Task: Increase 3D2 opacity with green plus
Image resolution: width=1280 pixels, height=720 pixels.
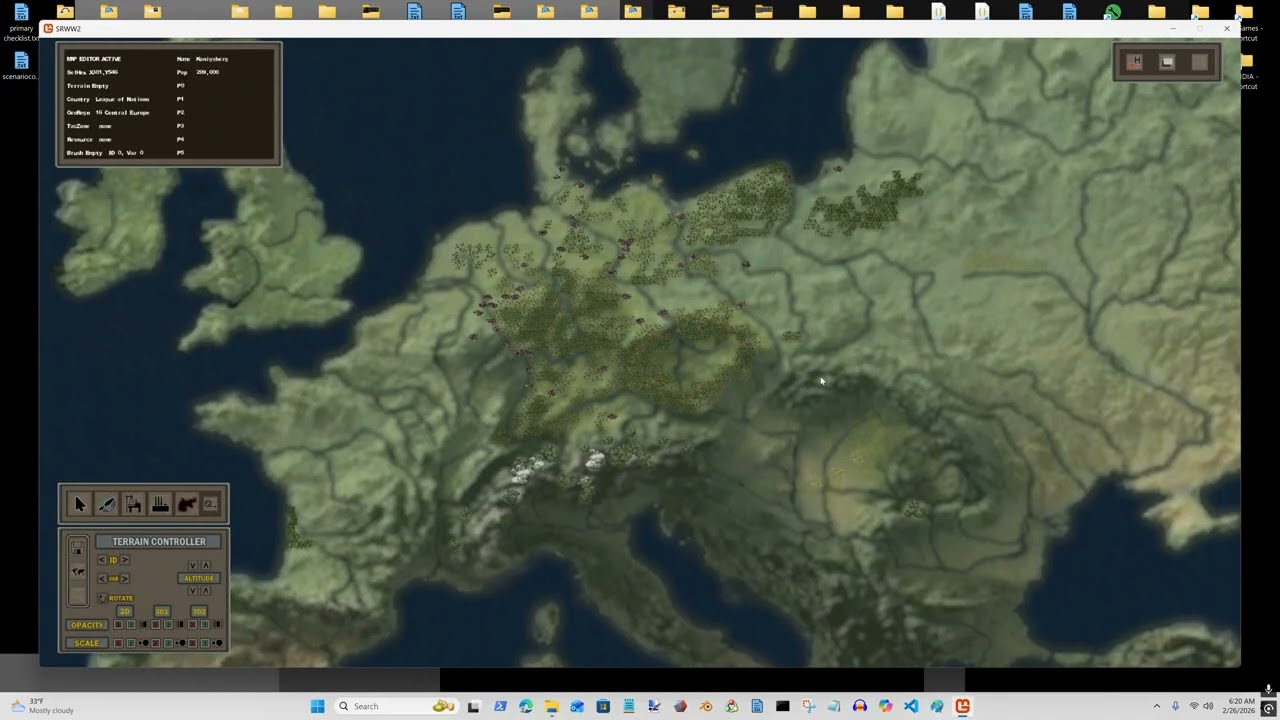Action: coord(205,624)
